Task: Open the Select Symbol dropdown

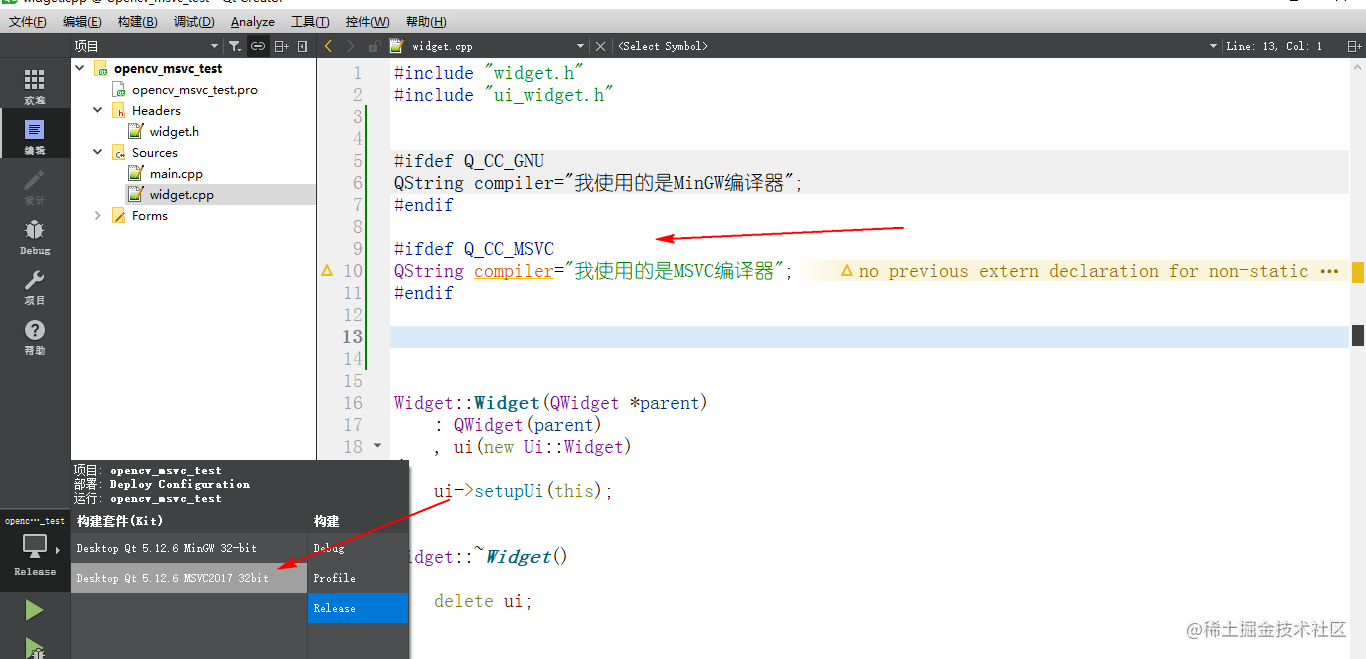Action: [x=1213, y=46]
